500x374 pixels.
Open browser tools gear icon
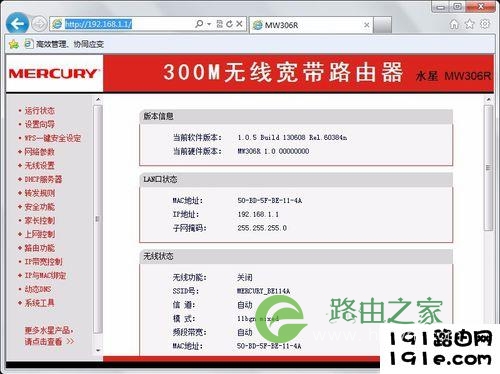[x=485, y=24]
